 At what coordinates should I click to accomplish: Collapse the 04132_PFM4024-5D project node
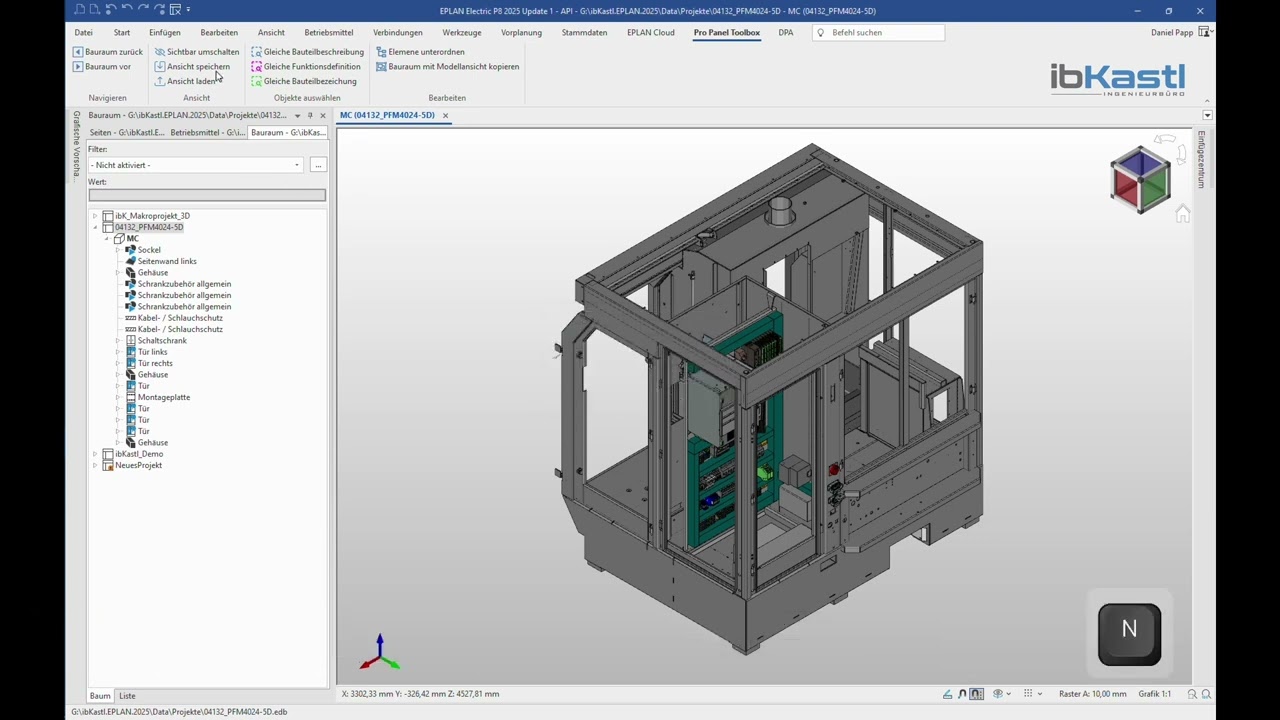(x=96, y=227)
